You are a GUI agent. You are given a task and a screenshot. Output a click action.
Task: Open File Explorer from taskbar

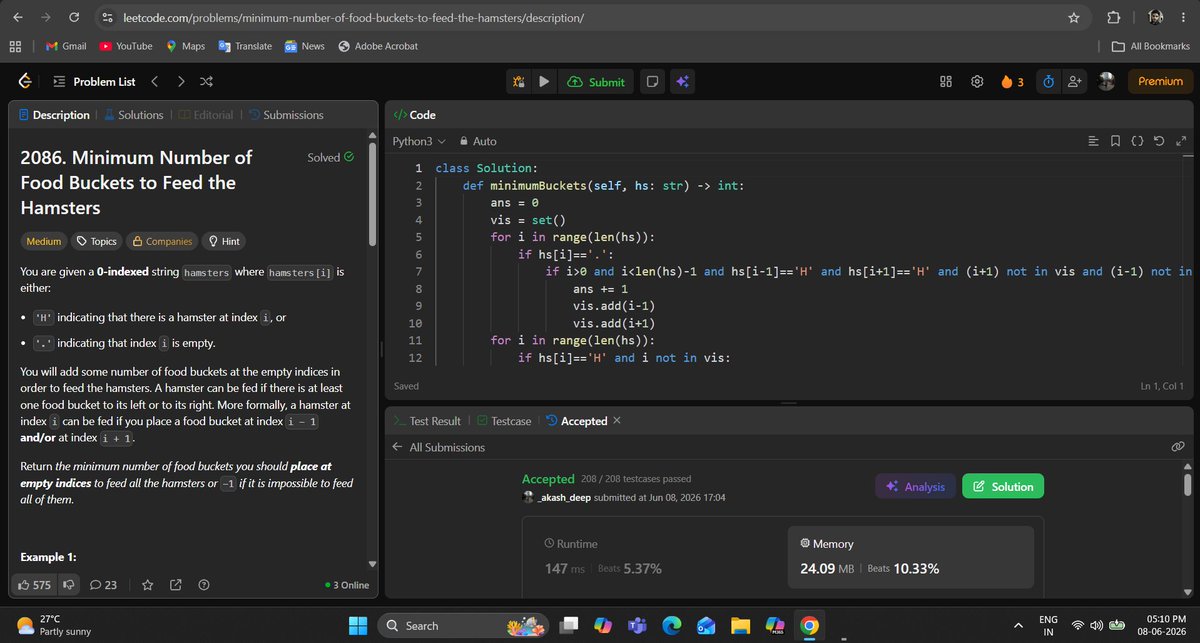click(x=739, y=625)
